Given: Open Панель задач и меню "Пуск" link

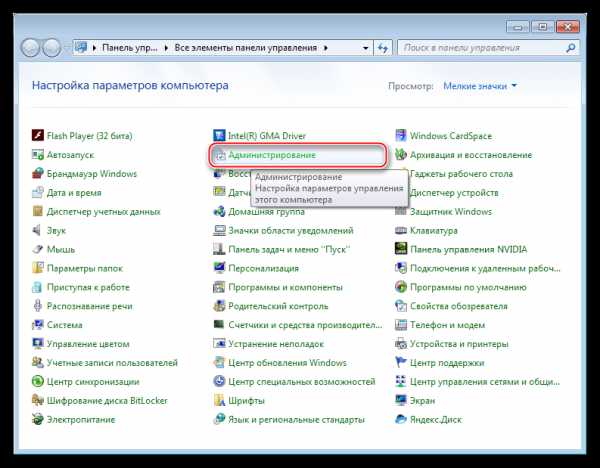Looking at the screenshot, I should tap(289, 249).
